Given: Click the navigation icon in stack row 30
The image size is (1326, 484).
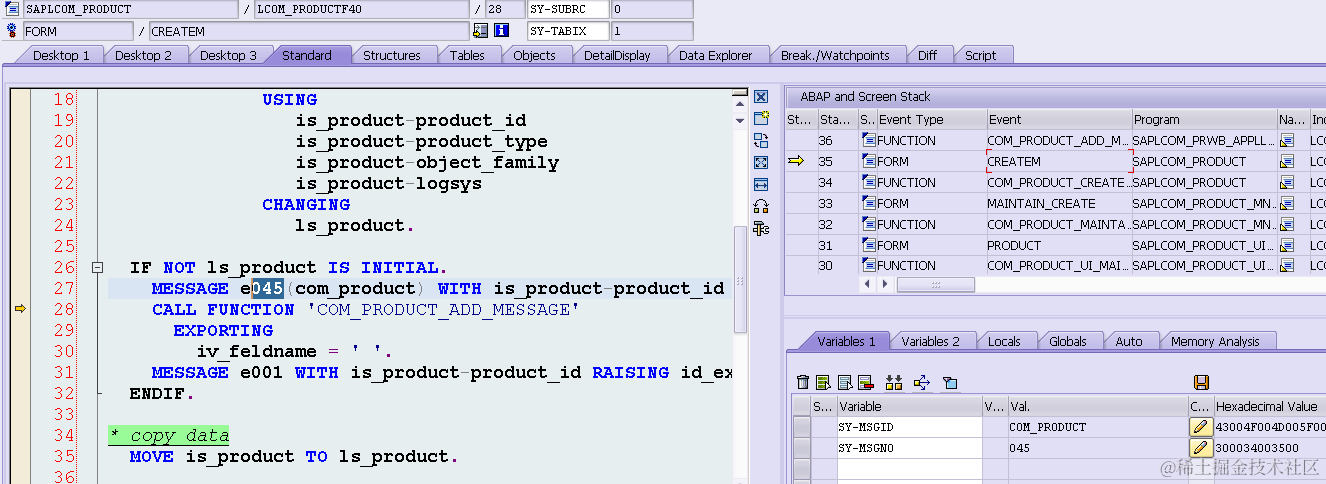Looking at the screenshot, I should click(x=1287, y=266).
